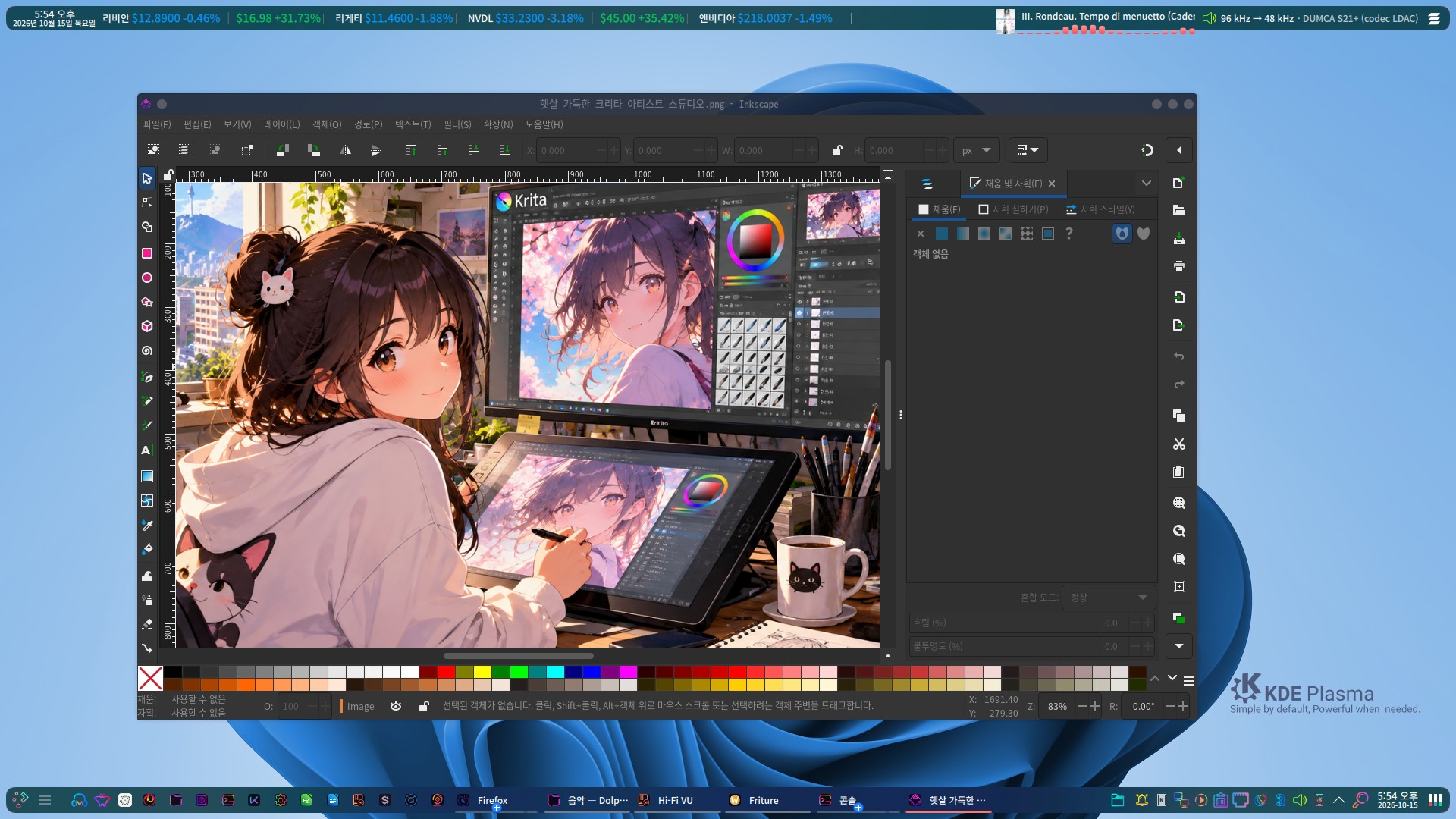Click the Cut scissors icon
This screenshot has height=819, width=1456.
click(1178, 444)
